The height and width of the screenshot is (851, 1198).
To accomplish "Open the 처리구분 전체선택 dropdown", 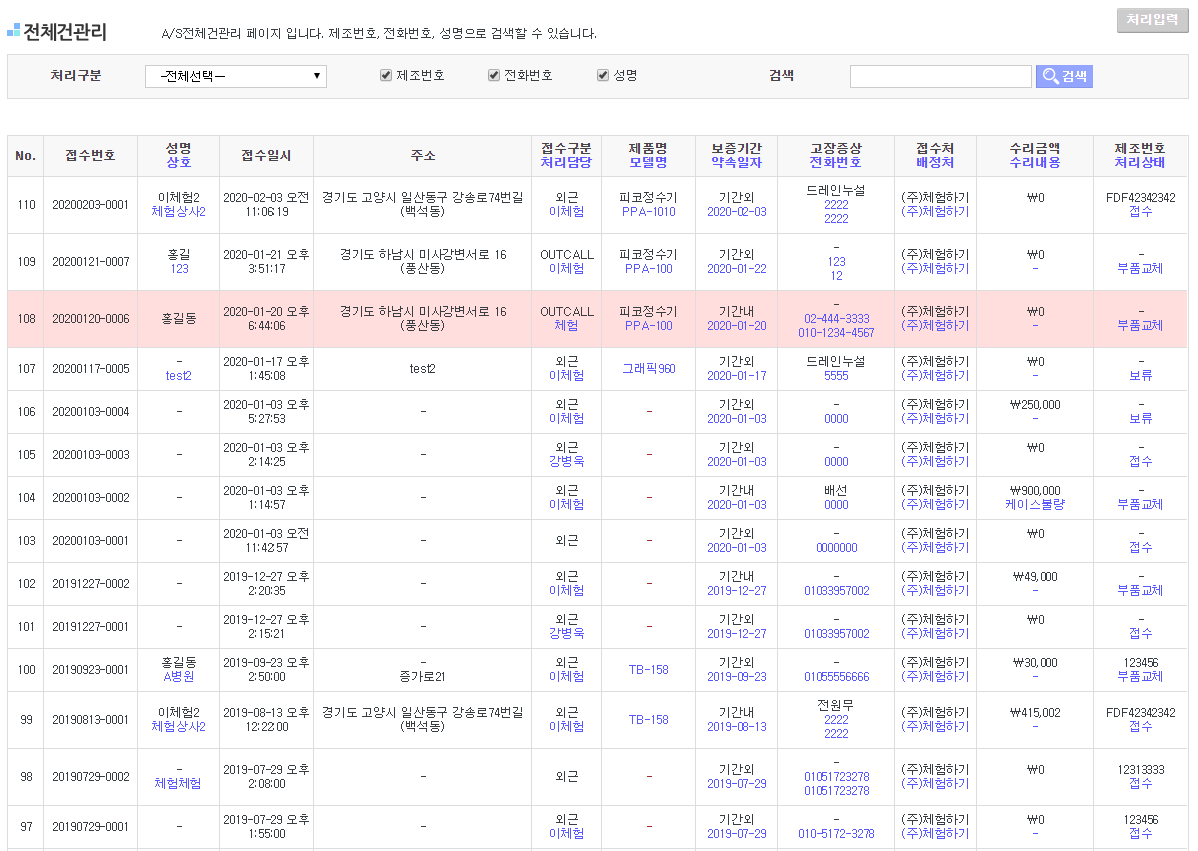I will 236,76.
